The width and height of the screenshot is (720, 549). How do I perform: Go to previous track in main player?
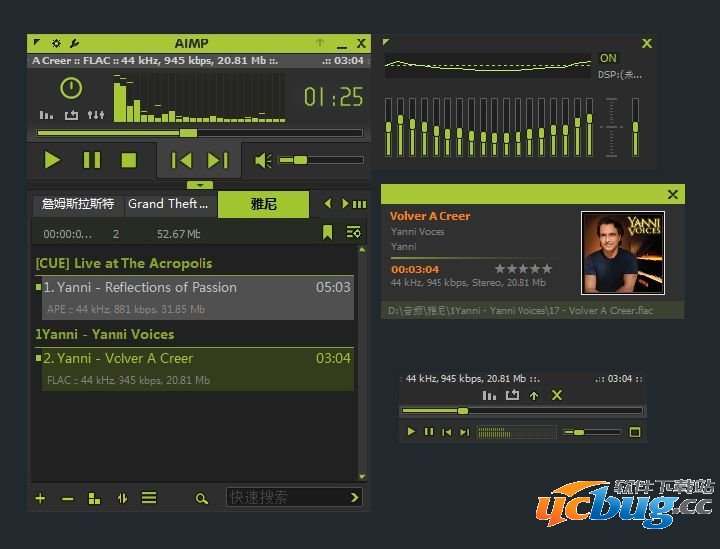(x=181, y=160)
